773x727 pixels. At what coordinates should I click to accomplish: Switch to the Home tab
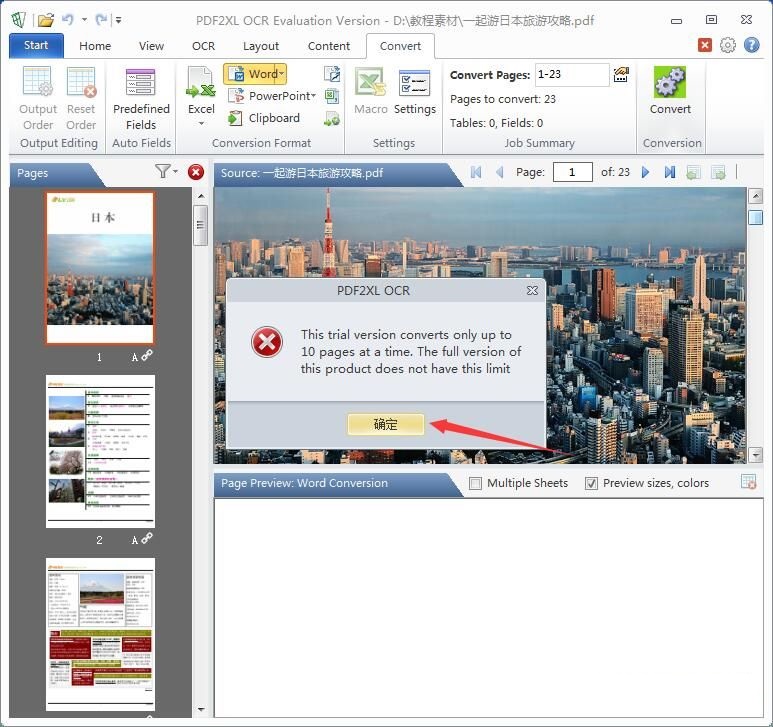pos(95,46)
